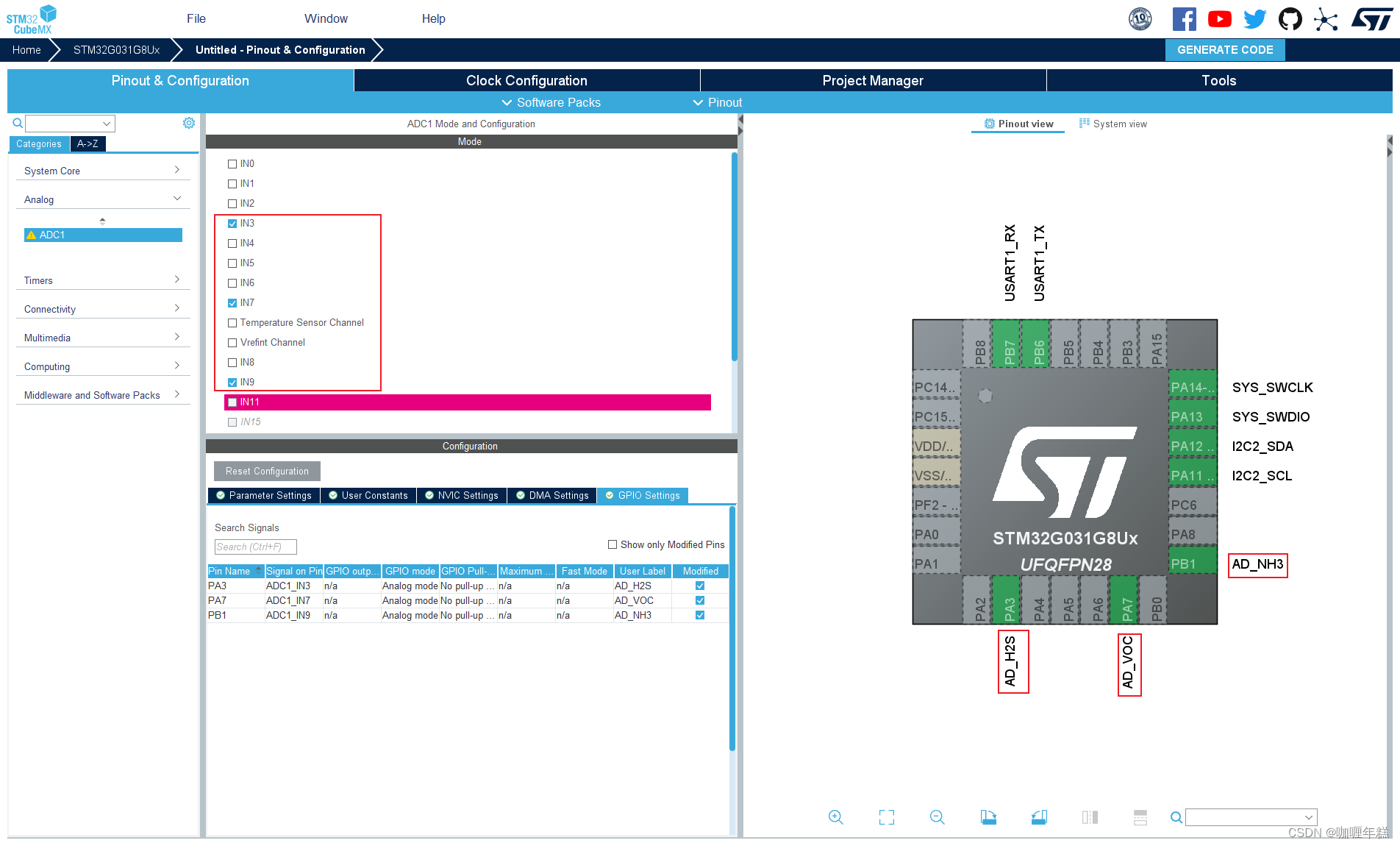The width and height of the screenshot is (1400, 846).
Task: Check Show only Modified Pins
Action: pos(612,544)
